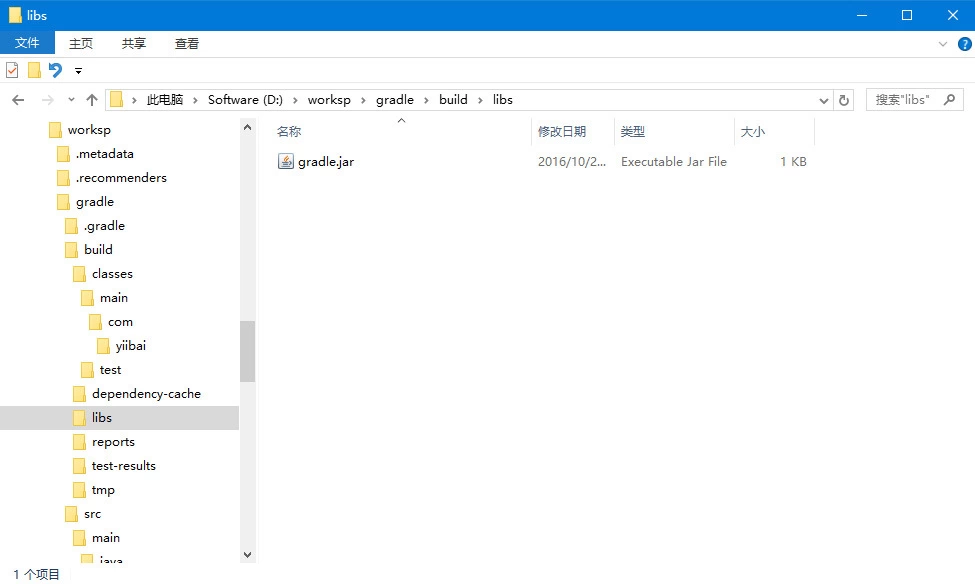Viewport: 975px width, 584px height.
Task: Open the recent locations dropdown arrow
Action: pyautogui.click(x=71, y=100)
